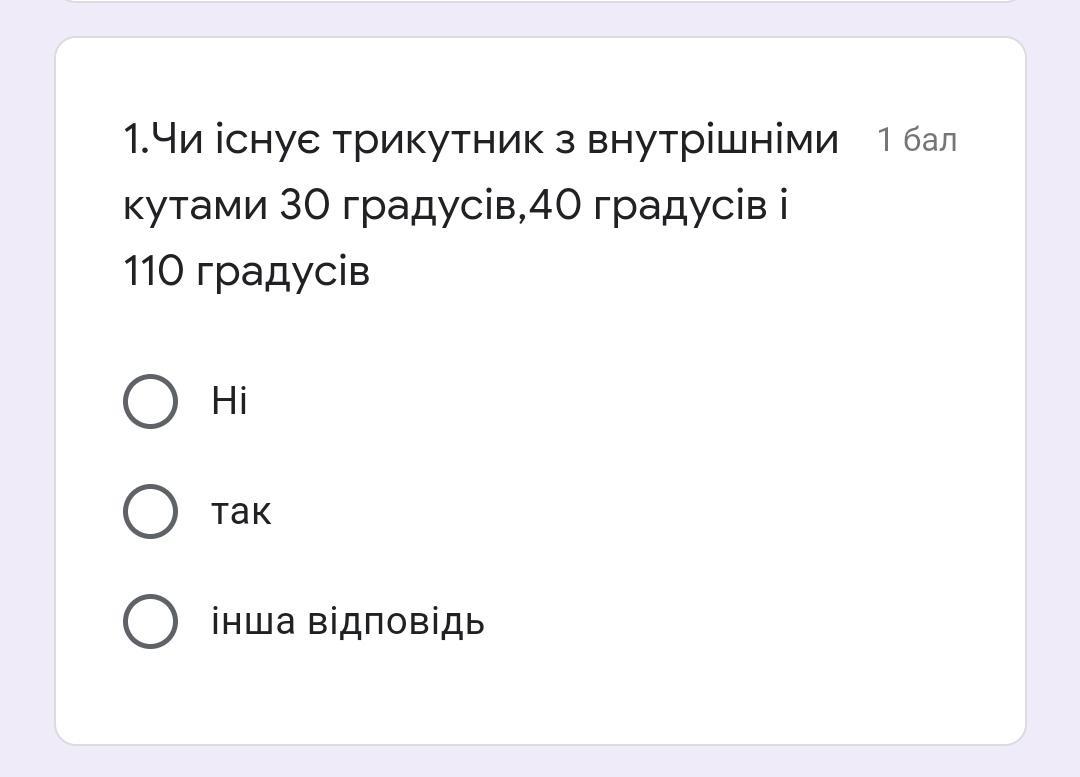Click the "Ні" answer label text
Viewport: 1080px width, 777px height.
(x=229, y=400)
